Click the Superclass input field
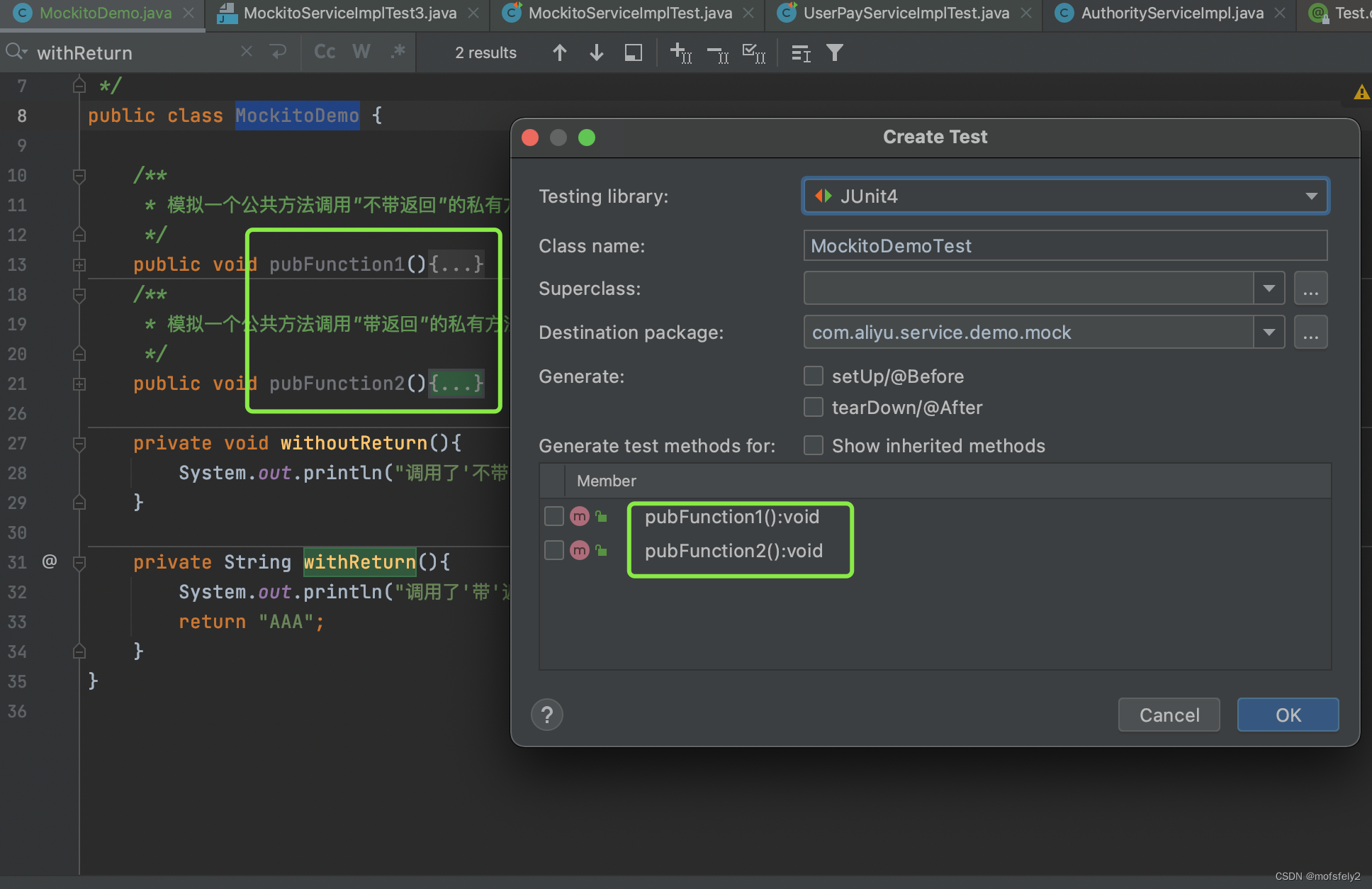 [1028, 289]
